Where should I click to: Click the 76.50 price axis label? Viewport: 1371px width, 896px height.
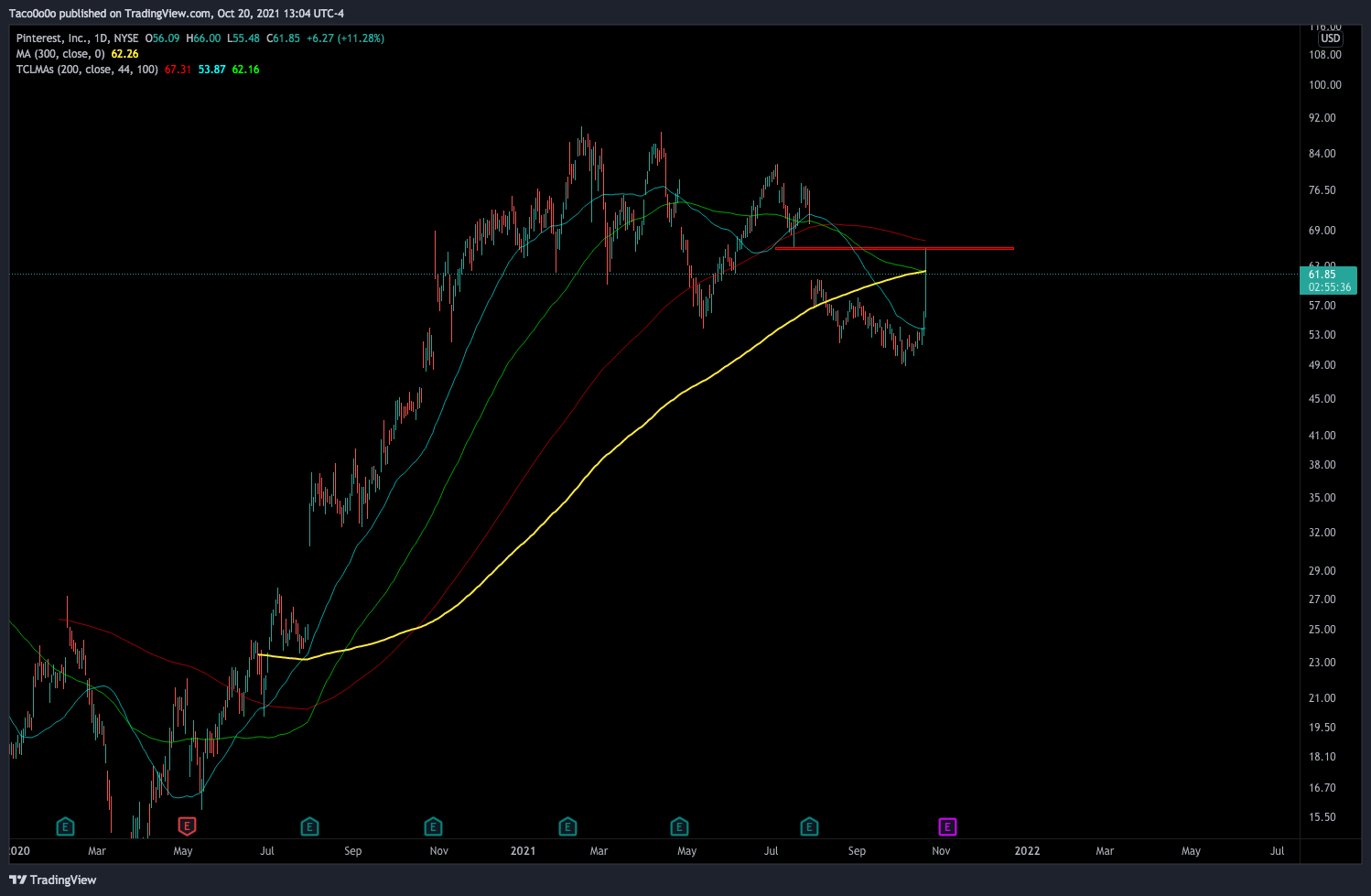(x=1322, y=190)
